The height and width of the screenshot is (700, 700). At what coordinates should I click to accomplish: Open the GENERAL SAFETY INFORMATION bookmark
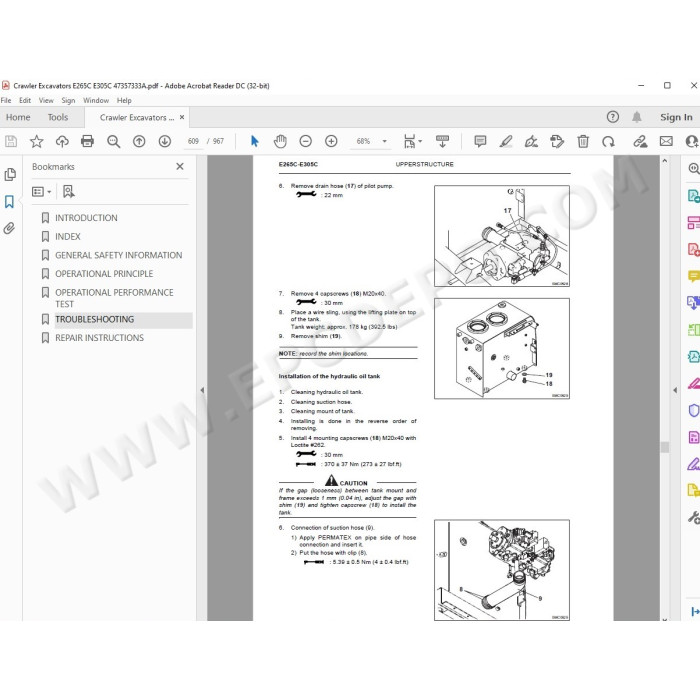point(119,255)
